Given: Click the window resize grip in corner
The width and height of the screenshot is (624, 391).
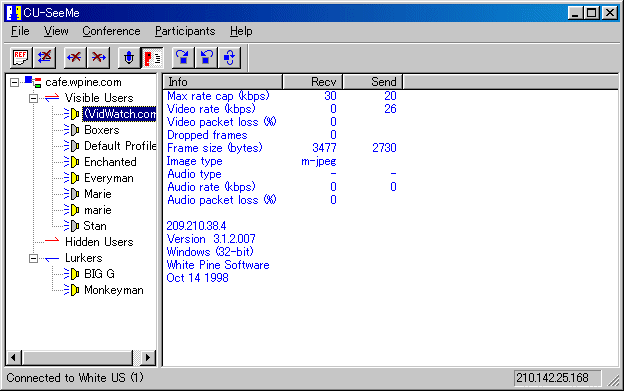Looking at the screenshot, I should click(613, 380).
